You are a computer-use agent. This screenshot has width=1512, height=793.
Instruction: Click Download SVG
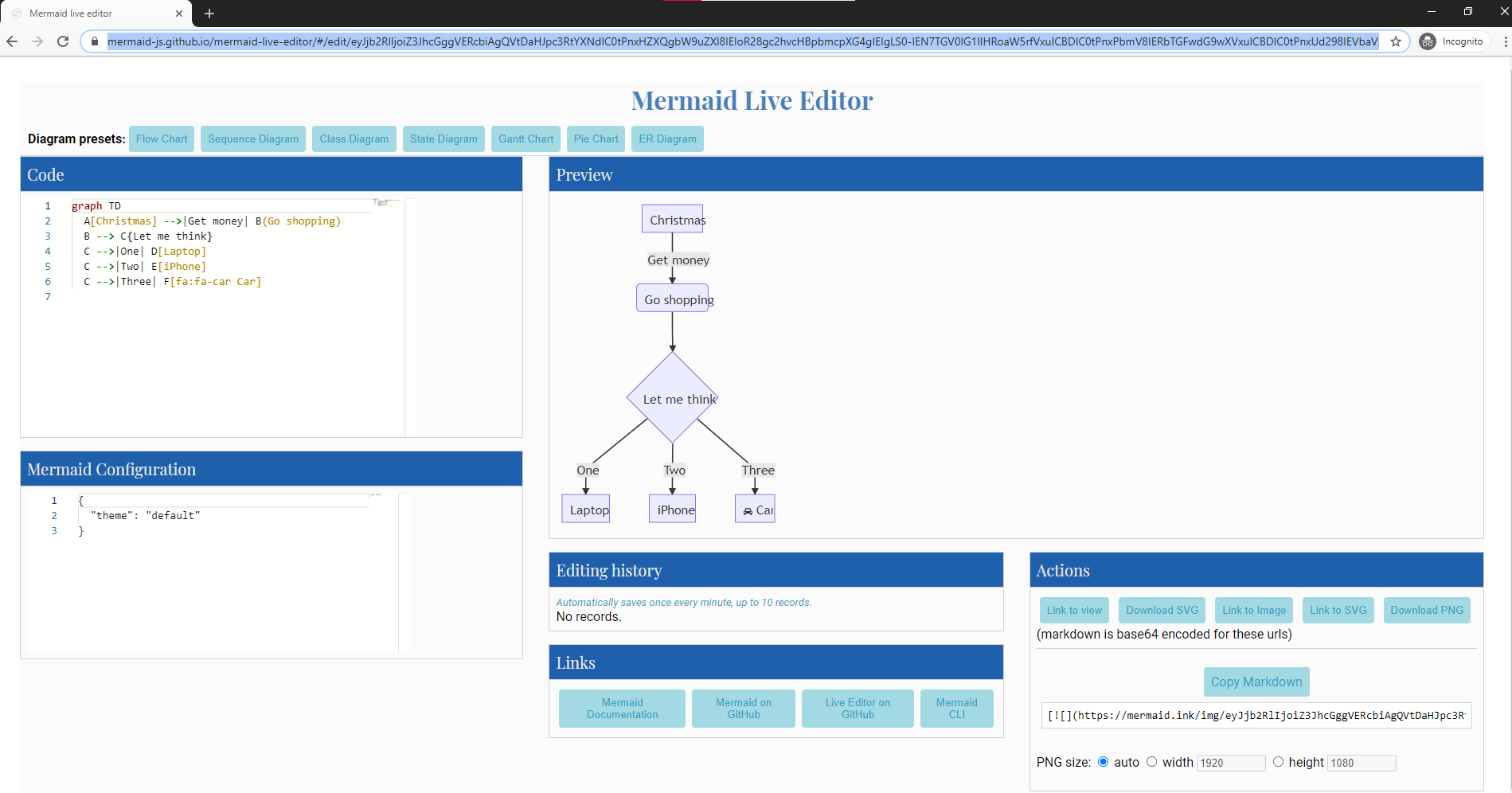[x=1161, y=610]
